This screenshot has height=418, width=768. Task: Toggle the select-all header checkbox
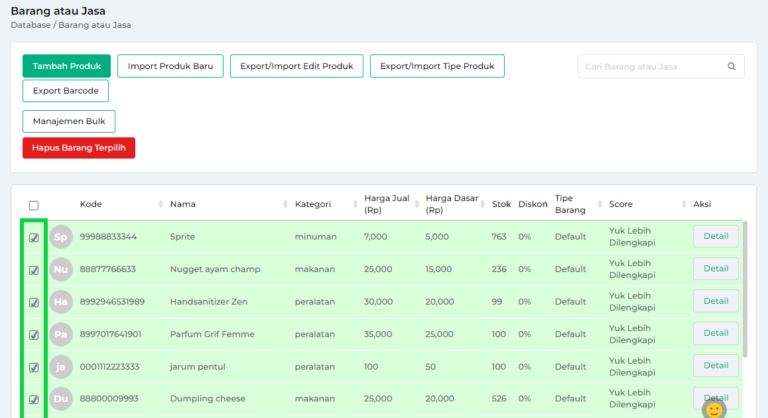pyautogui.click(x=34, y=205)
